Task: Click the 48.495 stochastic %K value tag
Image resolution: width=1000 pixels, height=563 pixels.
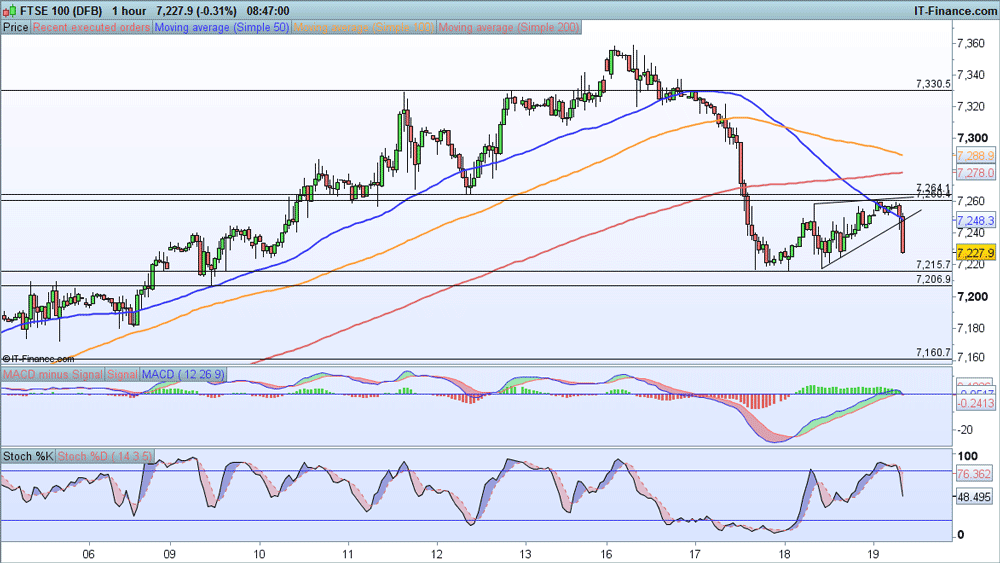Action: tap(974, 497)
